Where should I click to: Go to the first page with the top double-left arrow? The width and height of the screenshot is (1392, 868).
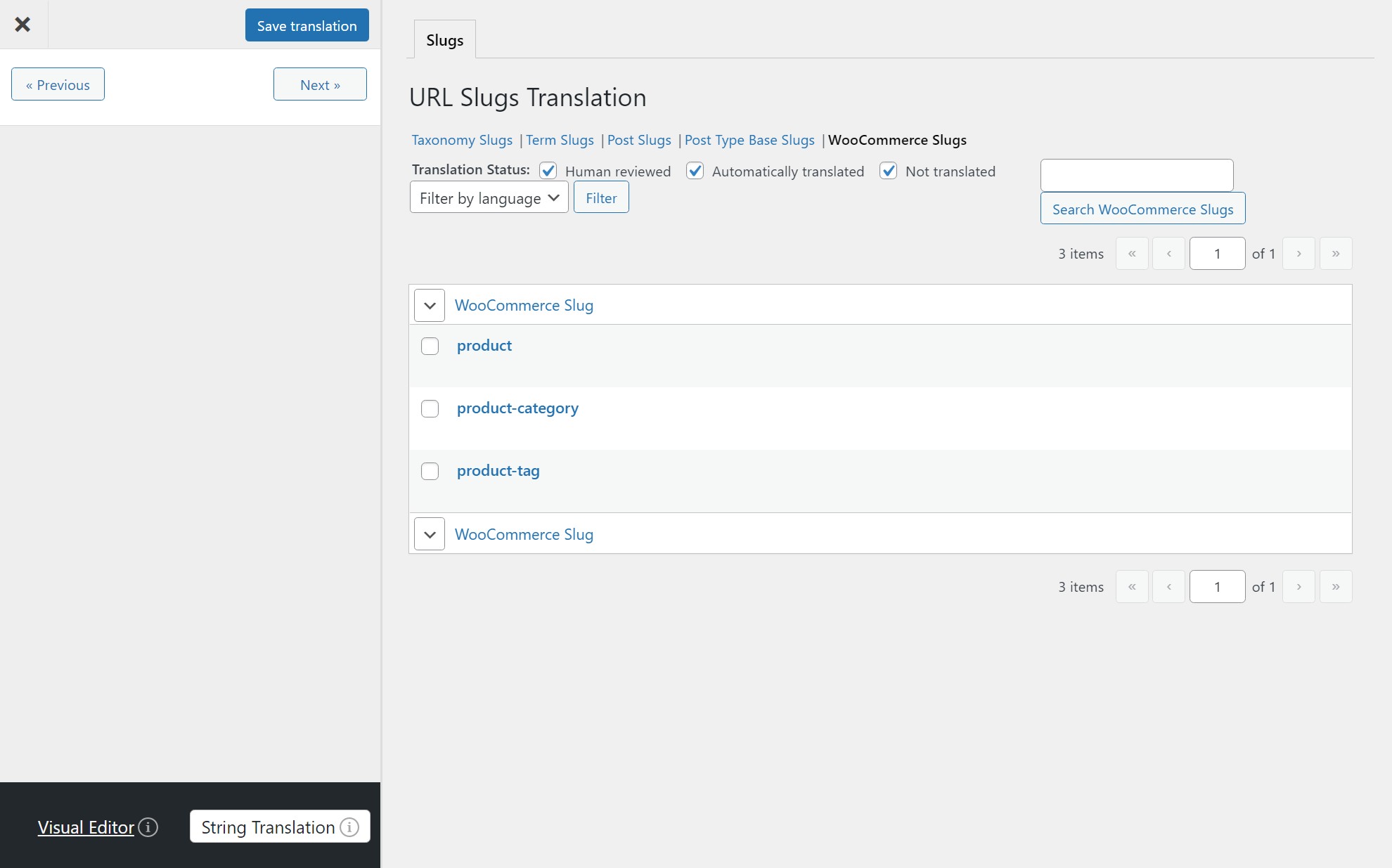pos(1132,253)
